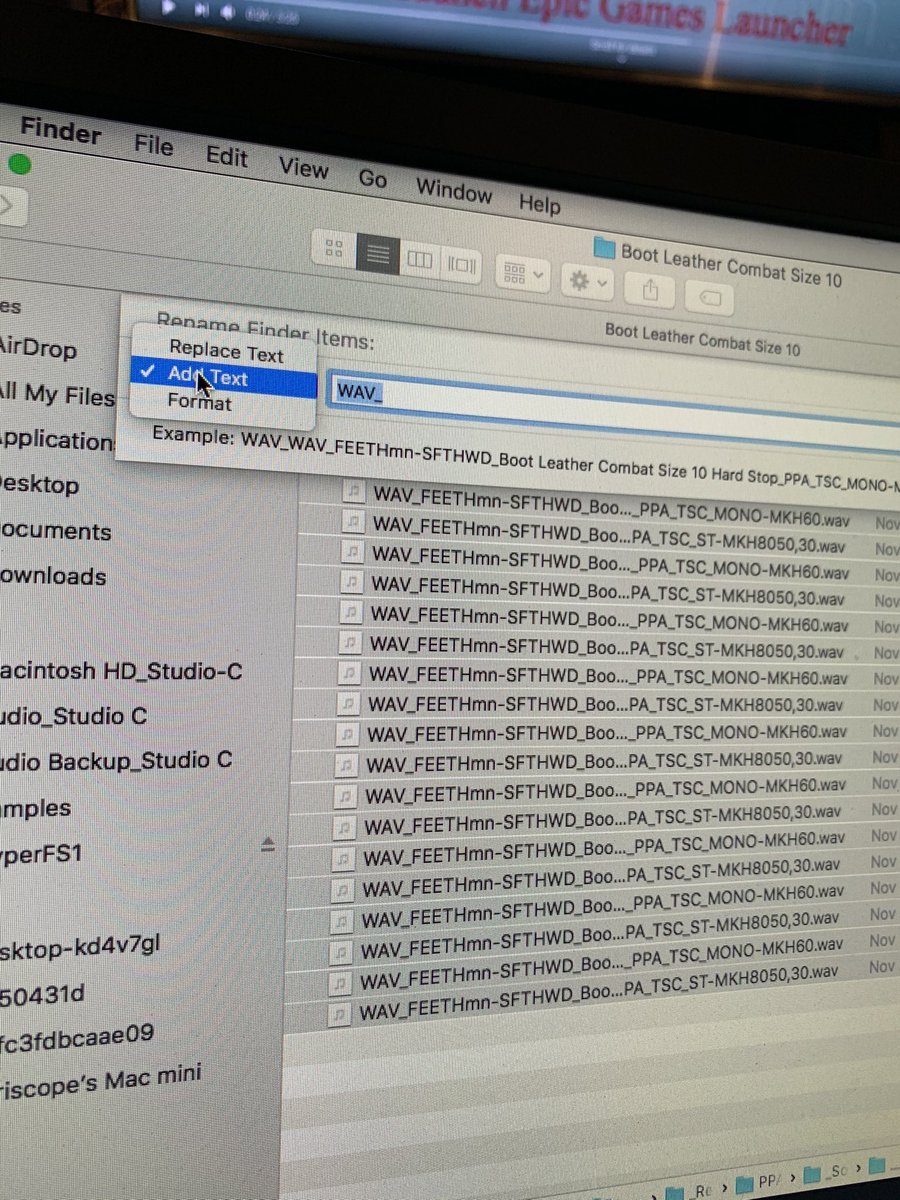Open Applications in the sidebar
The height and width of the screenshot is (1200, 900).
click(58, 440)
